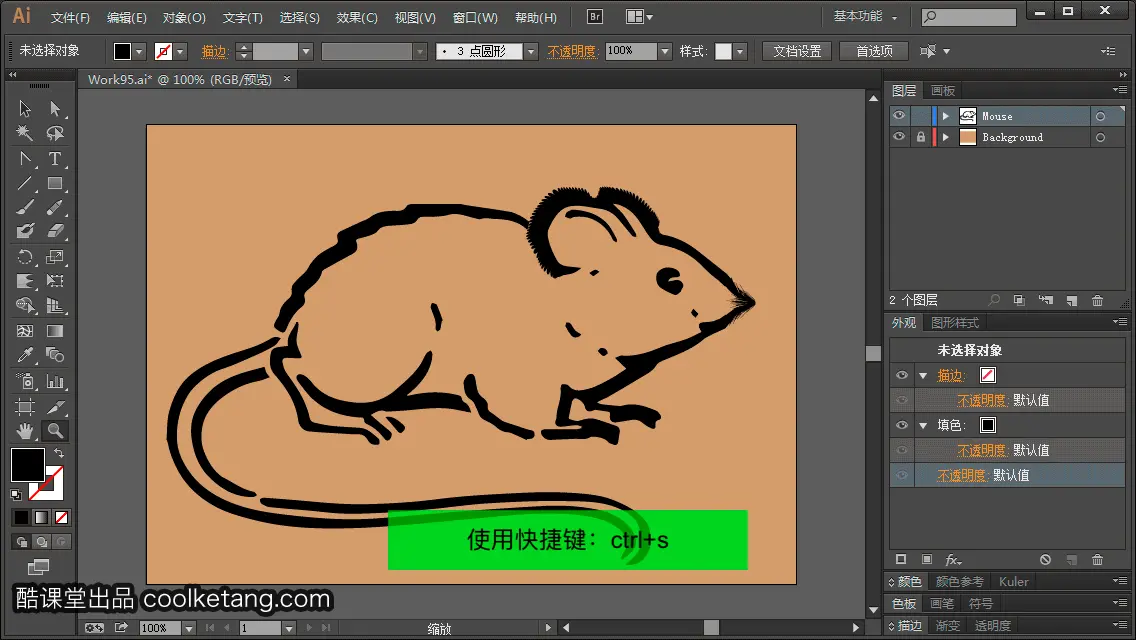The height and width of the screenshot is (640, 1136).
Task: Select the Rotate tool
Action: [x=25, y=257]
